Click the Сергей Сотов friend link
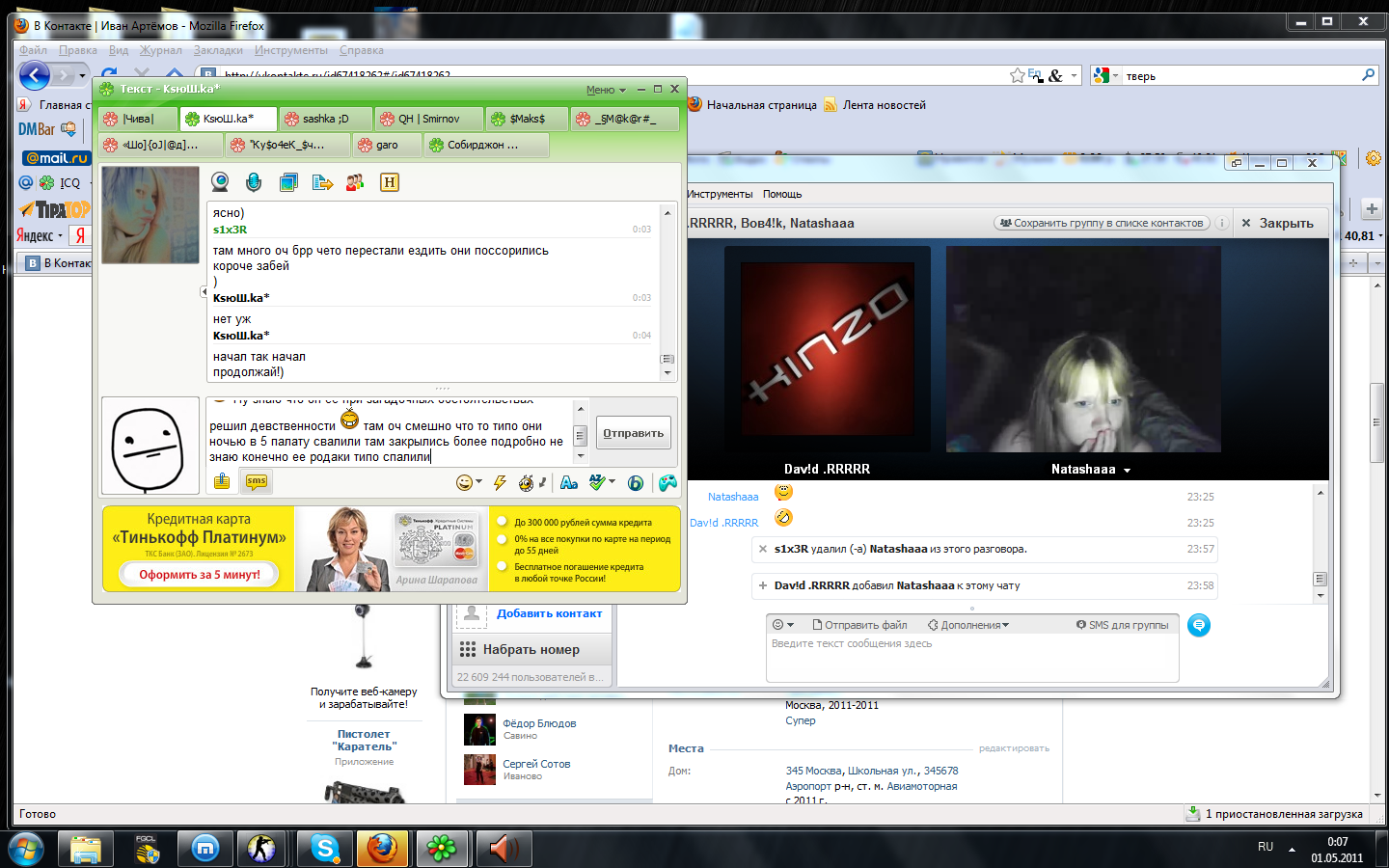The height and width of the screenshot is (868, 1389). [536, 764]
